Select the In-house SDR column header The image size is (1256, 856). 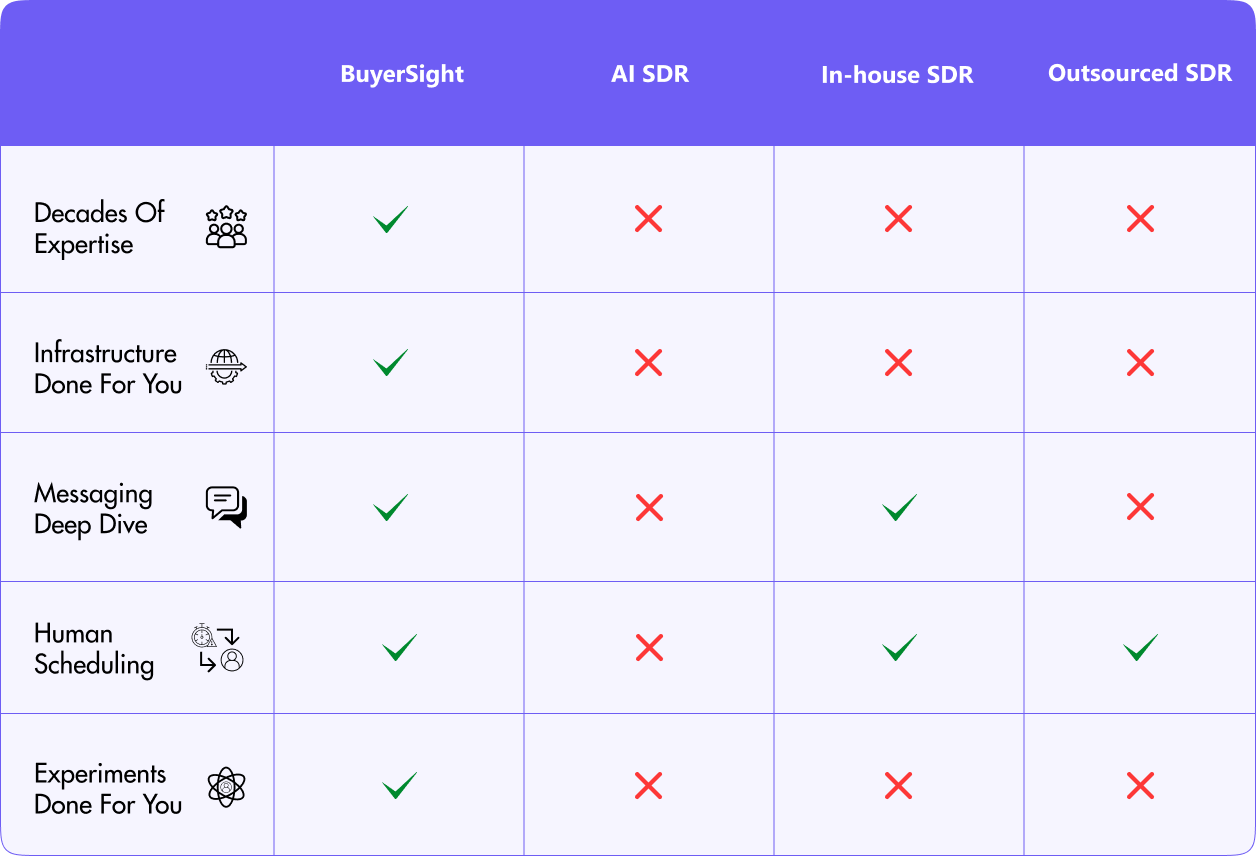tap(897, 75)
